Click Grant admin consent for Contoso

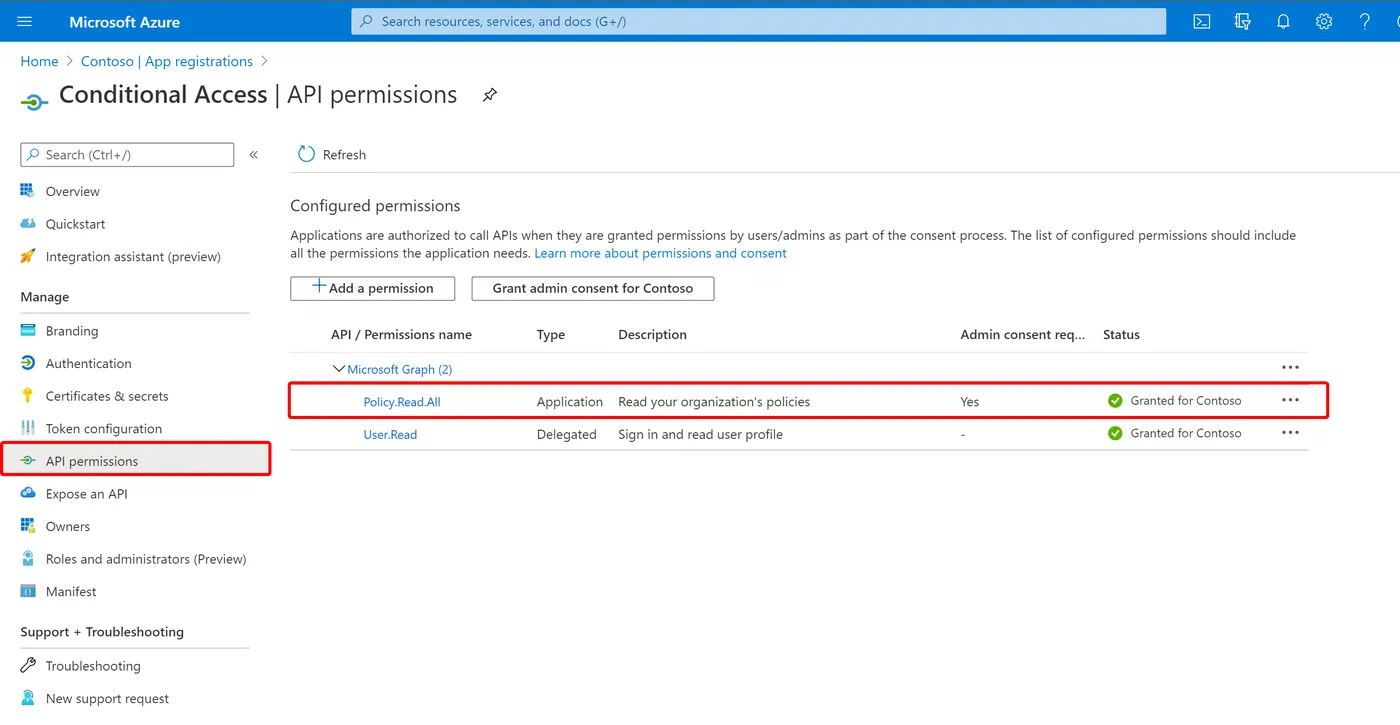[x=593, y=288]
